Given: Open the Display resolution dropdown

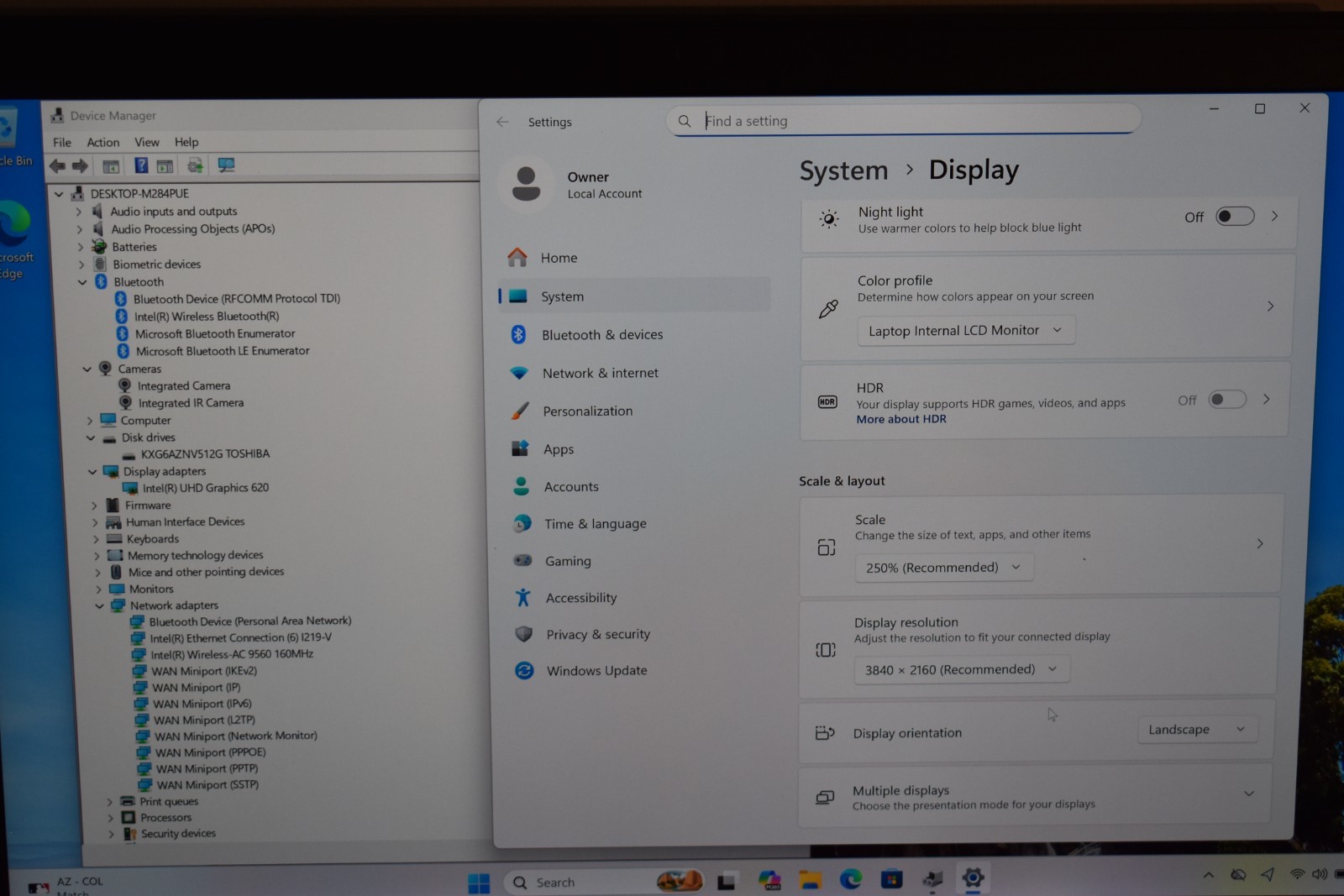Looking at the screenshot, I should click(x=962, y=669).
